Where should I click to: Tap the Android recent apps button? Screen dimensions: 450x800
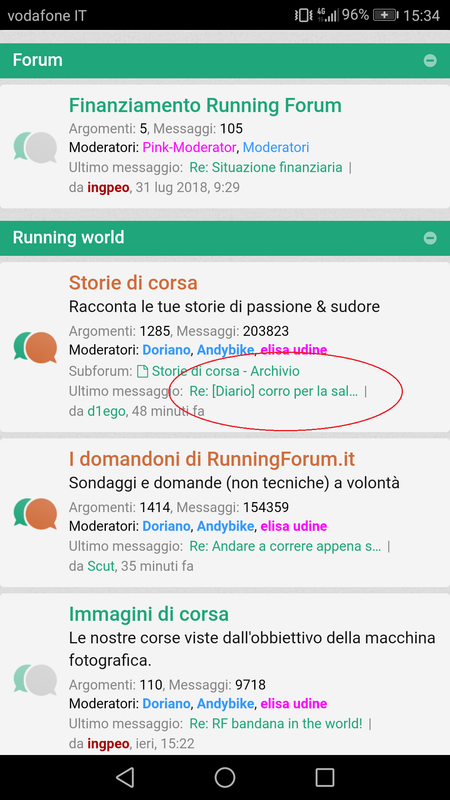(324, 777)
